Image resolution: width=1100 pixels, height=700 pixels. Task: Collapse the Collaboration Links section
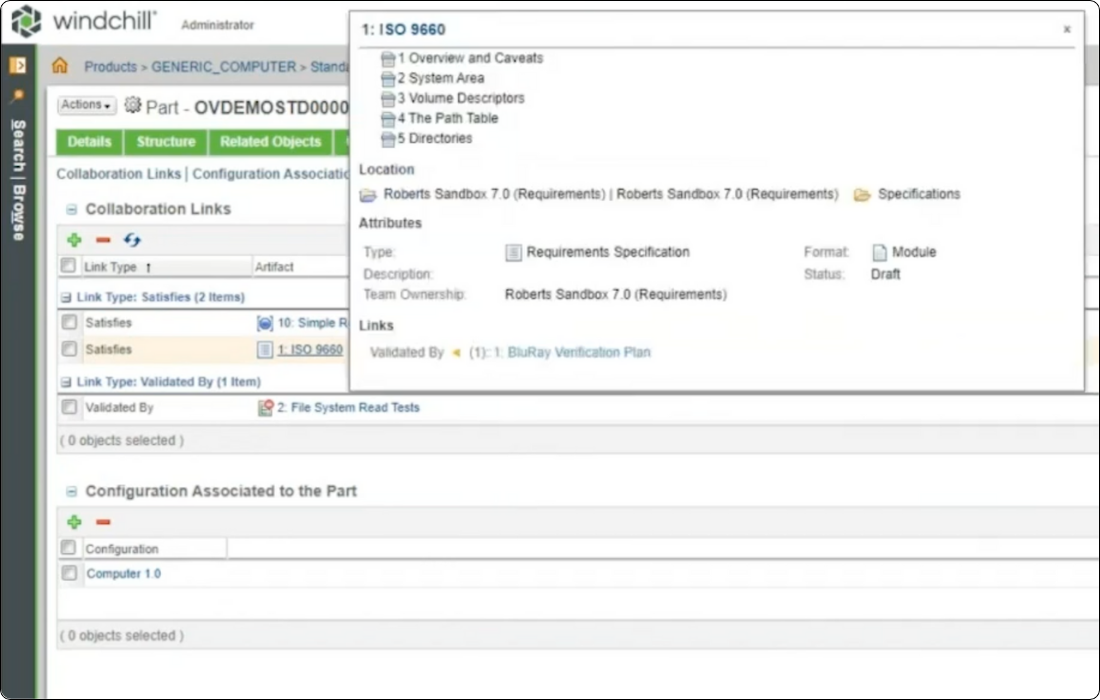pos(71,209)
